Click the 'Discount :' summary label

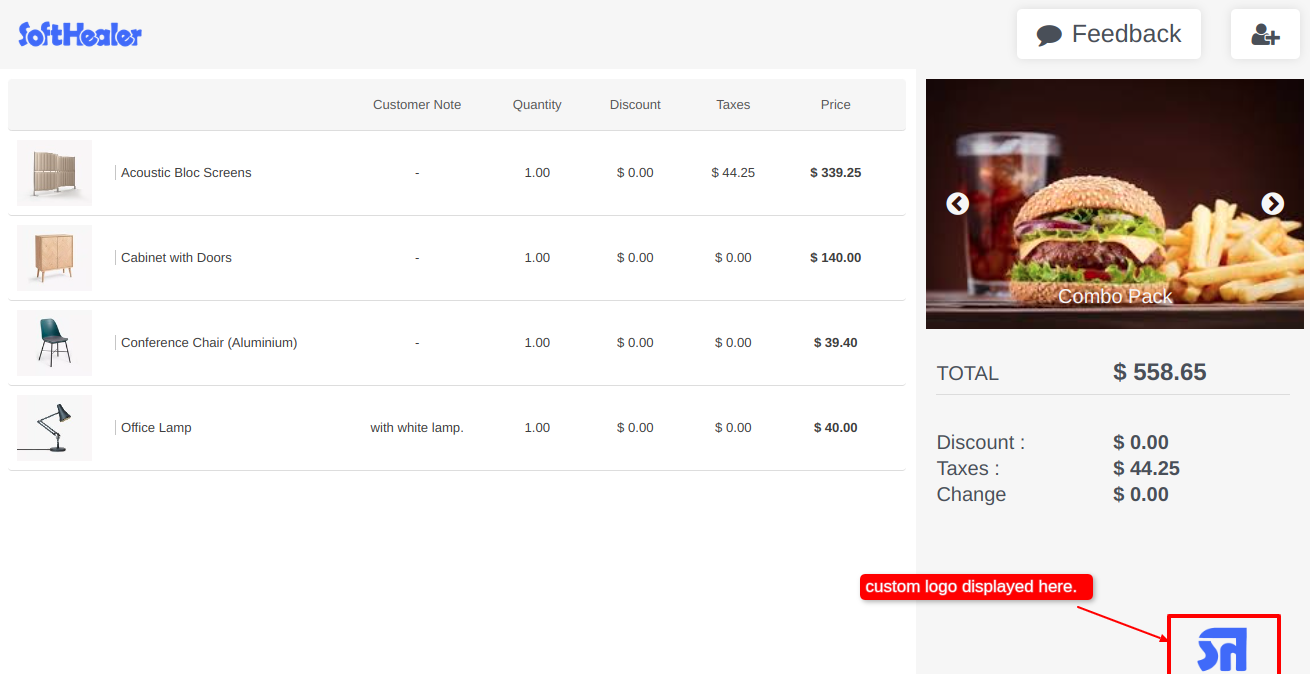[981, 443]
